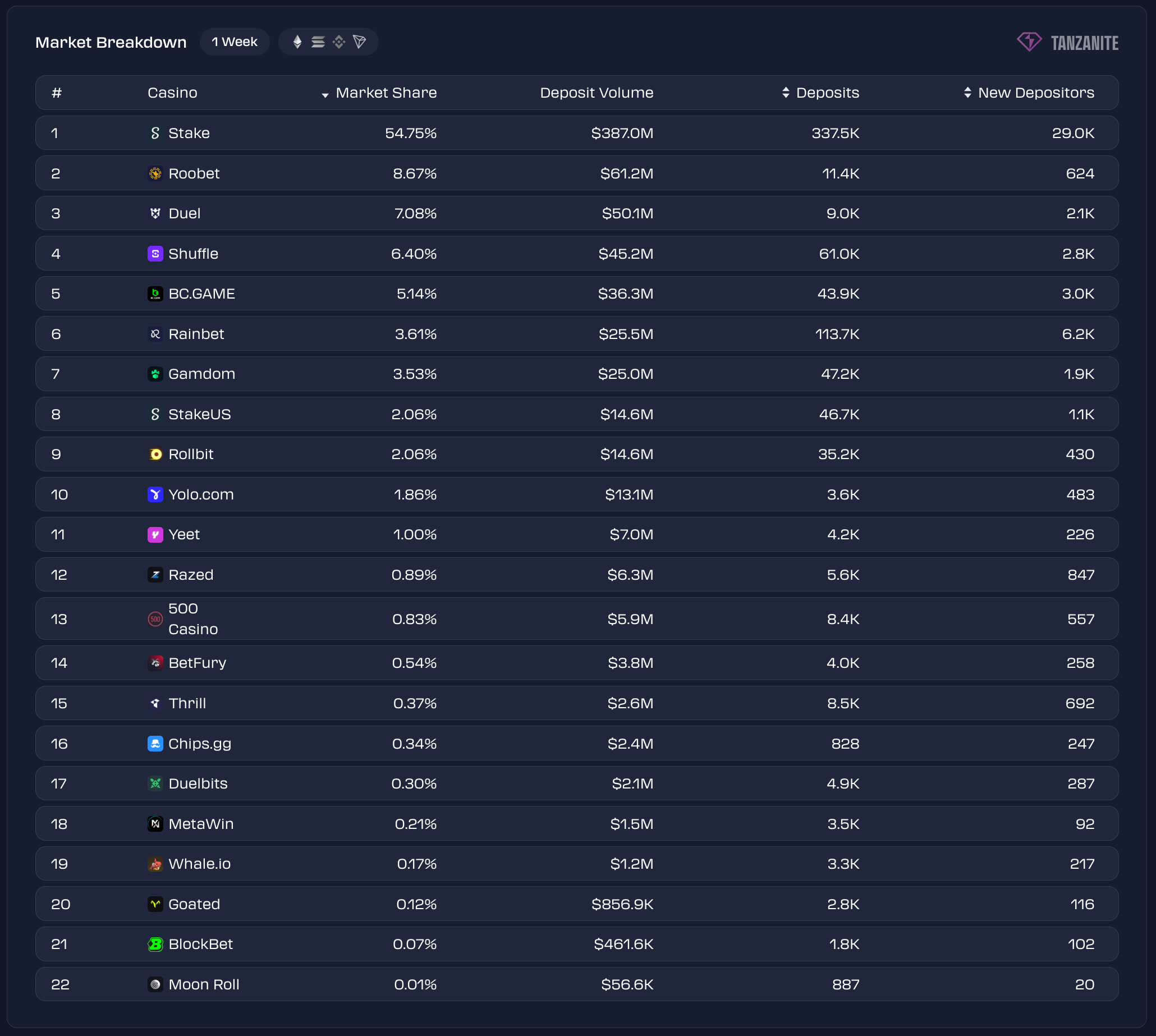Click the Tanzanite logo
The width and height of the screenshot is (1156, 1036).
coord(1067,43)
